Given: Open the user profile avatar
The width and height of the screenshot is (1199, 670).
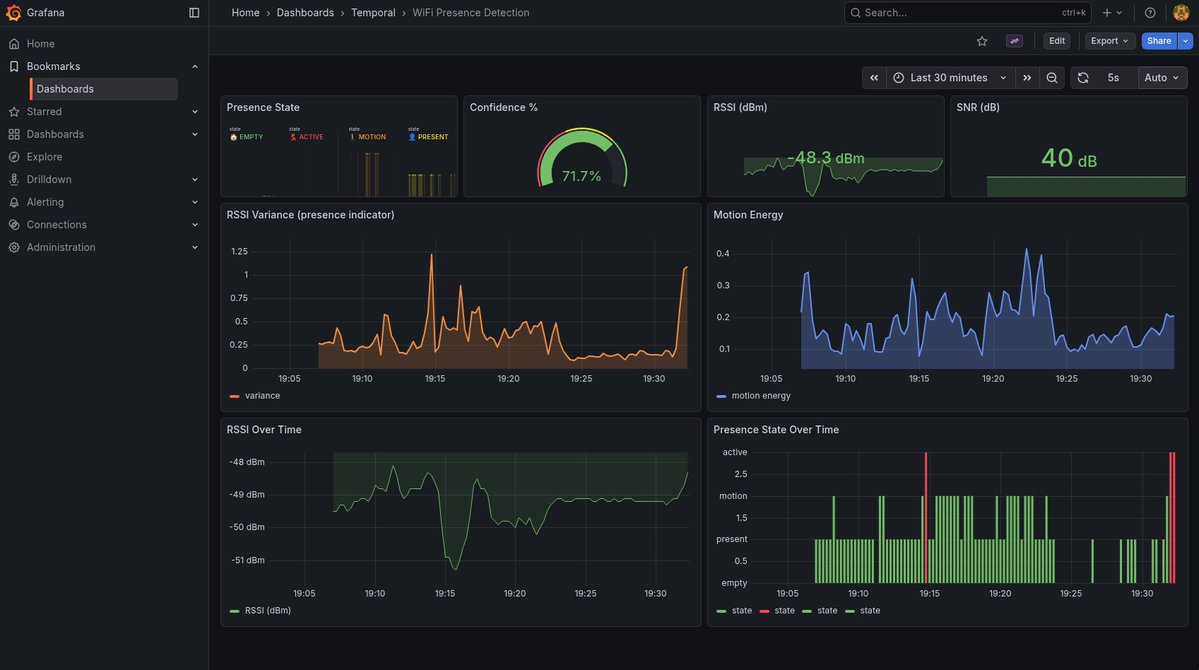Looking at the screenshot, I should pyautogui.click(x=1181, y=12).
